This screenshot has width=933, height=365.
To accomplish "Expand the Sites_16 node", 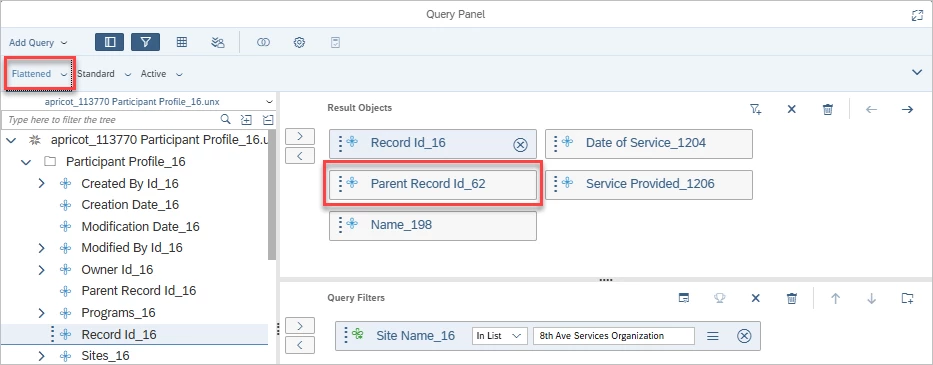I will pos(42,356).
